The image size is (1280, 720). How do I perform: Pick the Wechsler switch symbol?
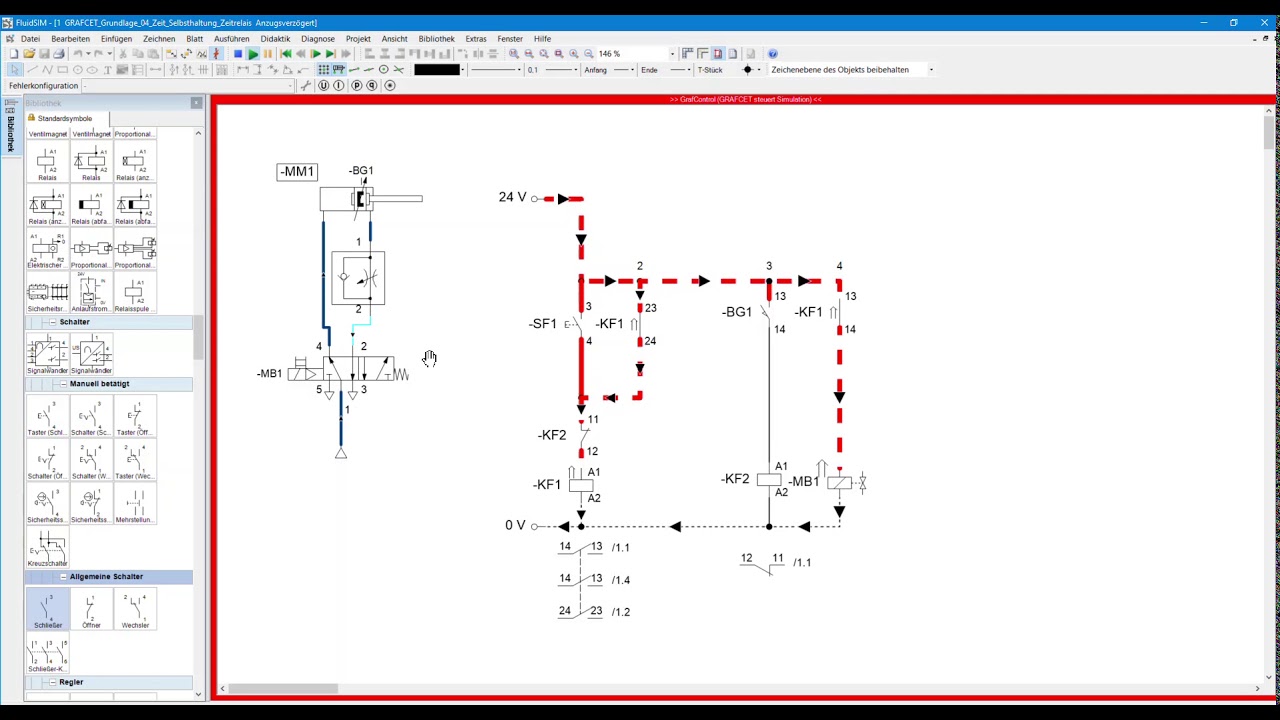coord(135,610)
